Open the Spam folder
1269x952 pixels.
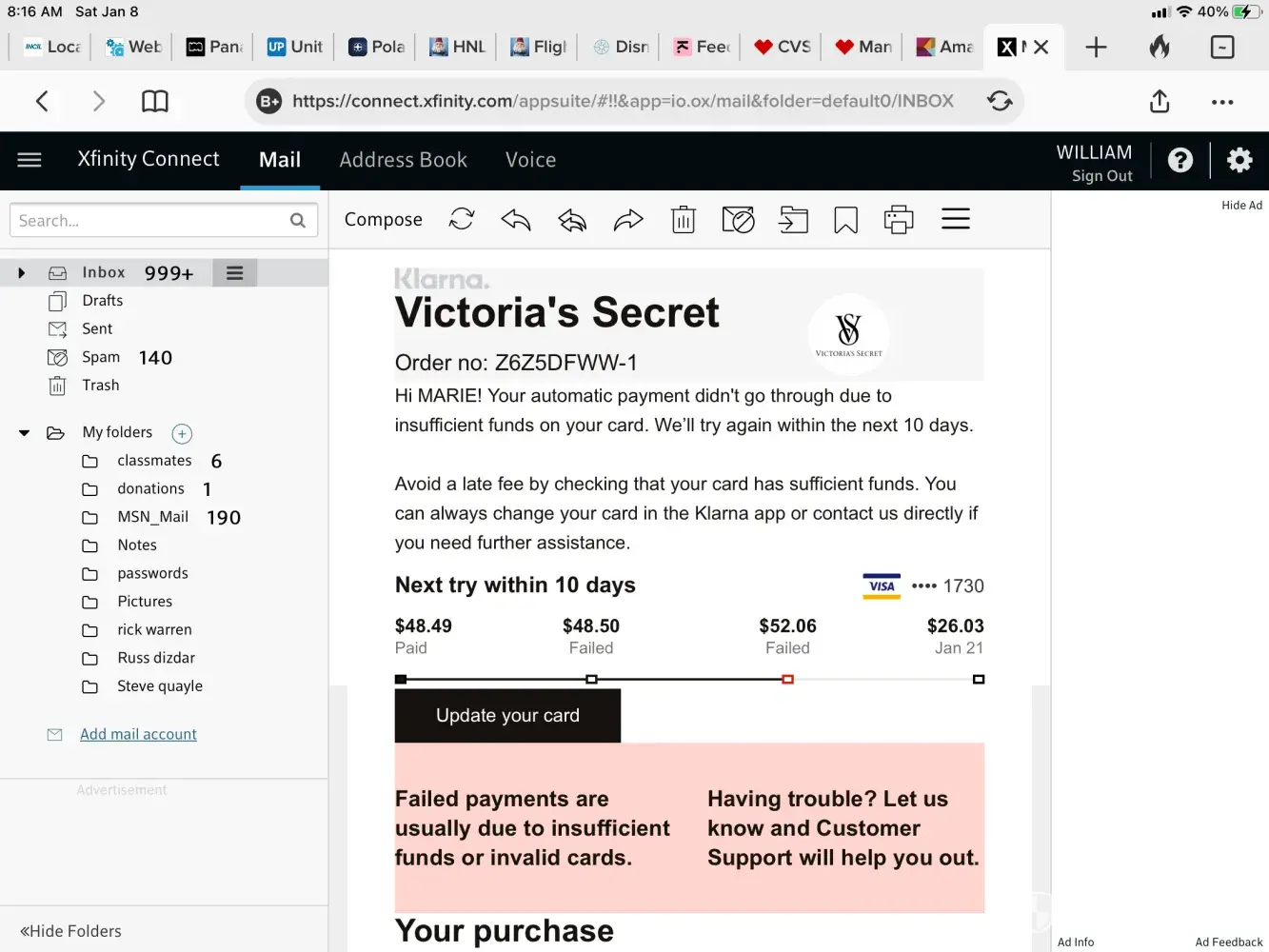[101, 357]
